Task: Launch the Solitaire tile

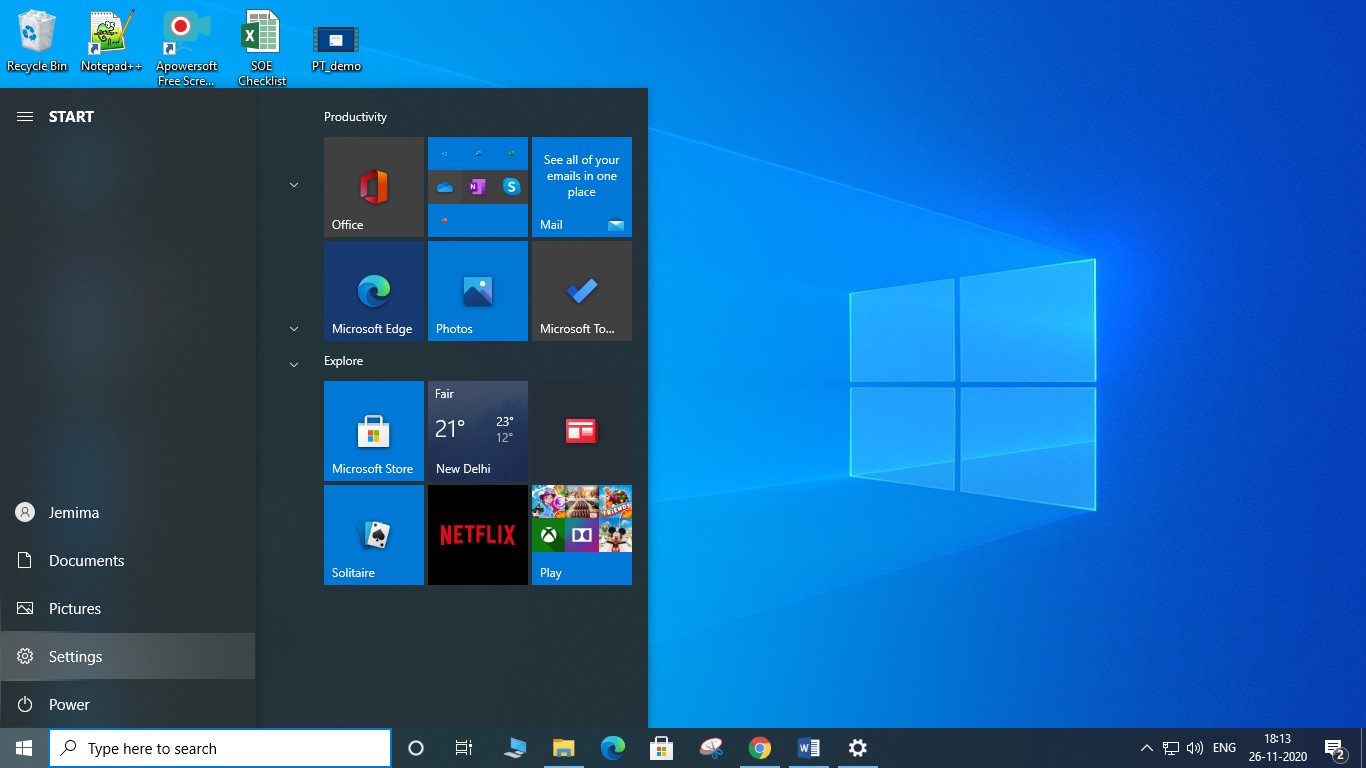Action: 374,535
